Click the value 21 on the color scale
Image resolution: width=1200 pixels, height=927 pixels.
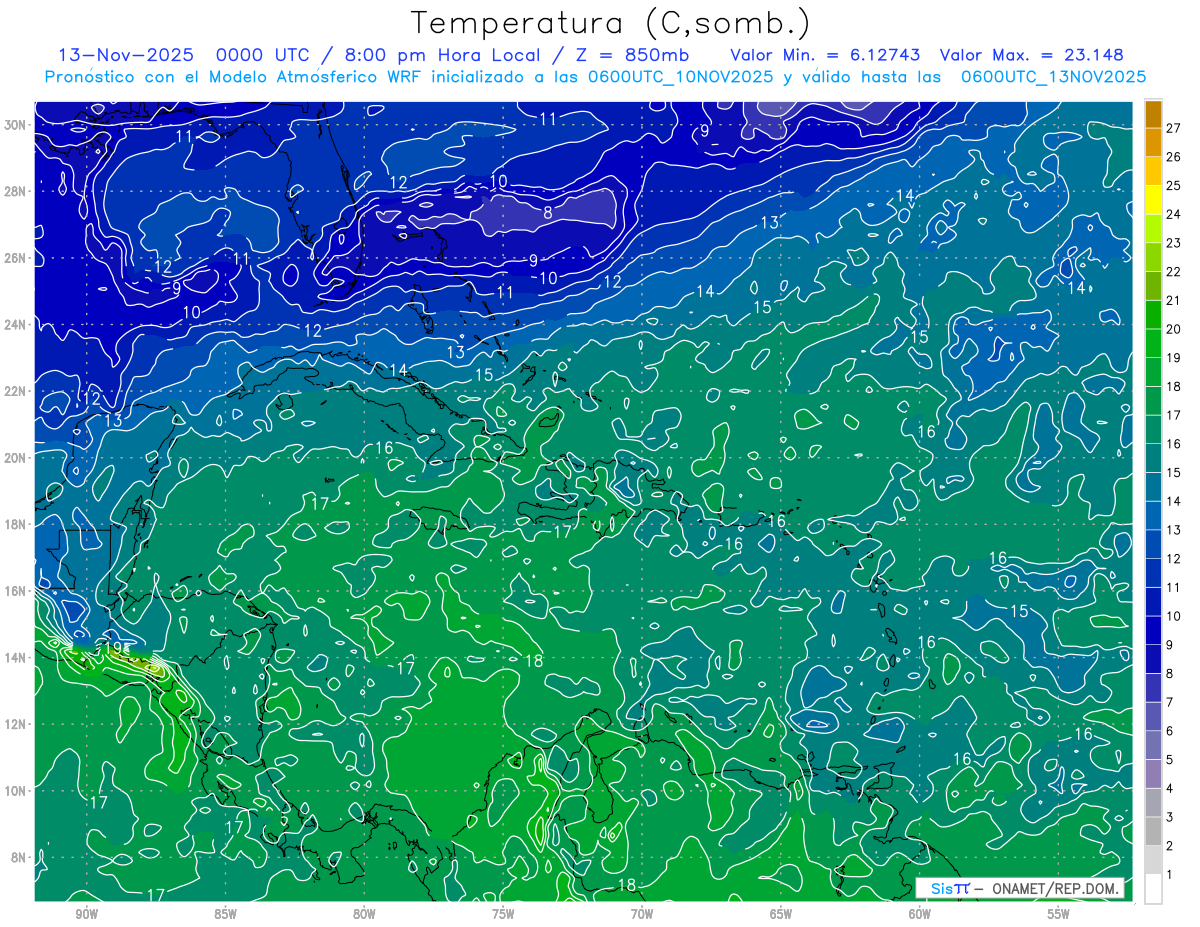(x=1174, y=300)
